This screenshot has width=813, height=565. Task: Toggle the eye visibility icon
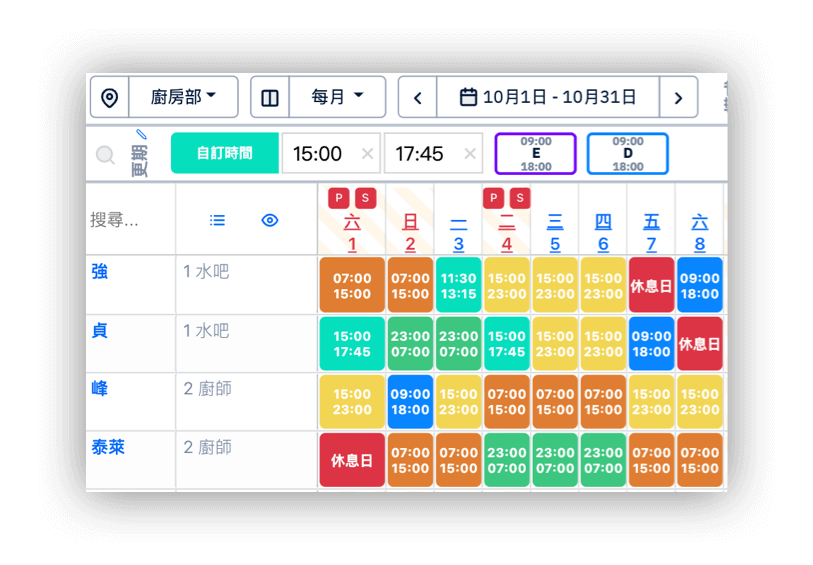(x=270, y=220)
